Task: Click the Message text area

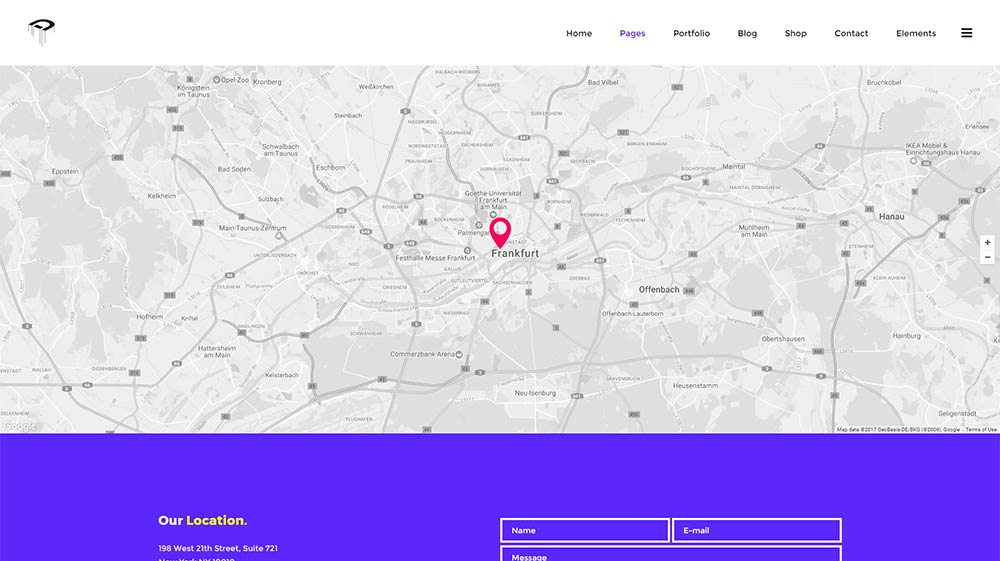Action: coord(670,554)
